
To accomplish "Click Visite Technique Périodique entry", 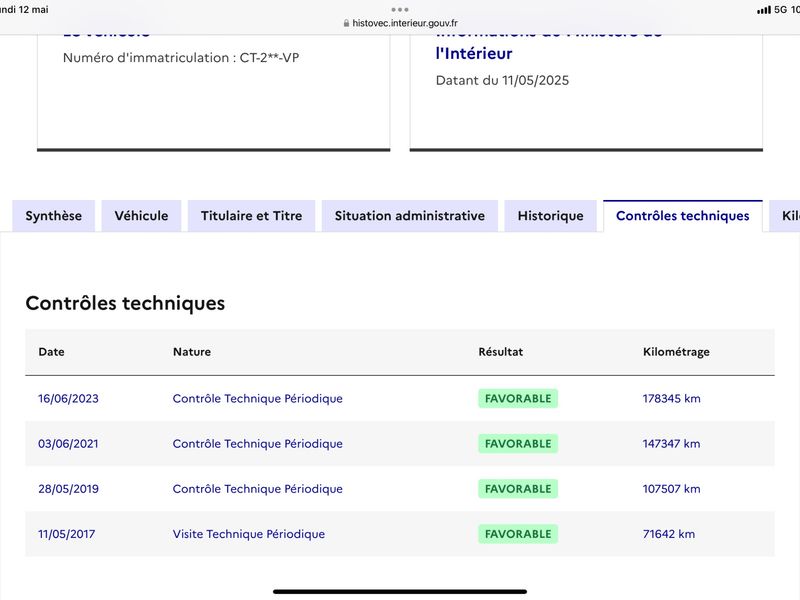I will pos(248,534).
